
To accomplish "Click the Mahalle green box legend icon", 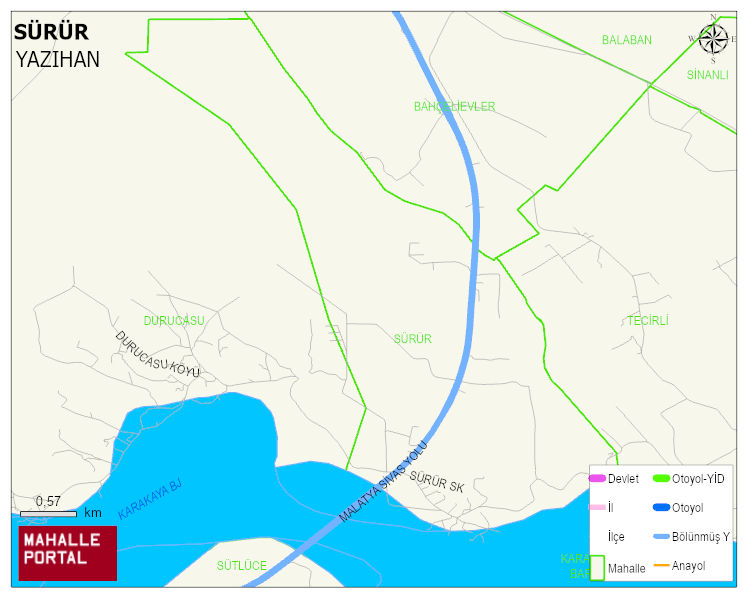I will pos(597,568).
